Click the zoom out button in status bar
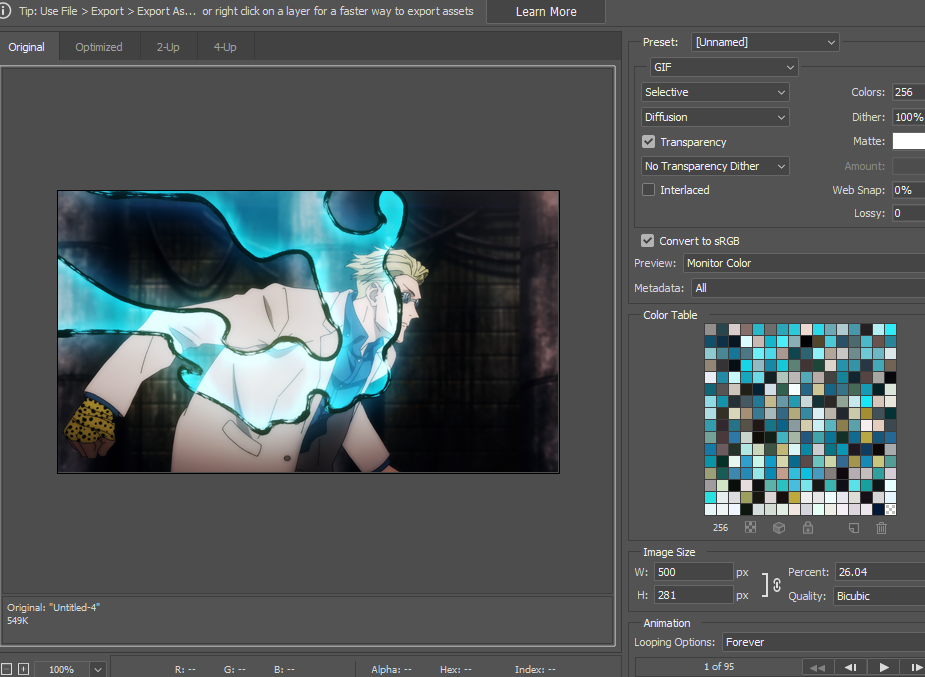 [6, 669]
